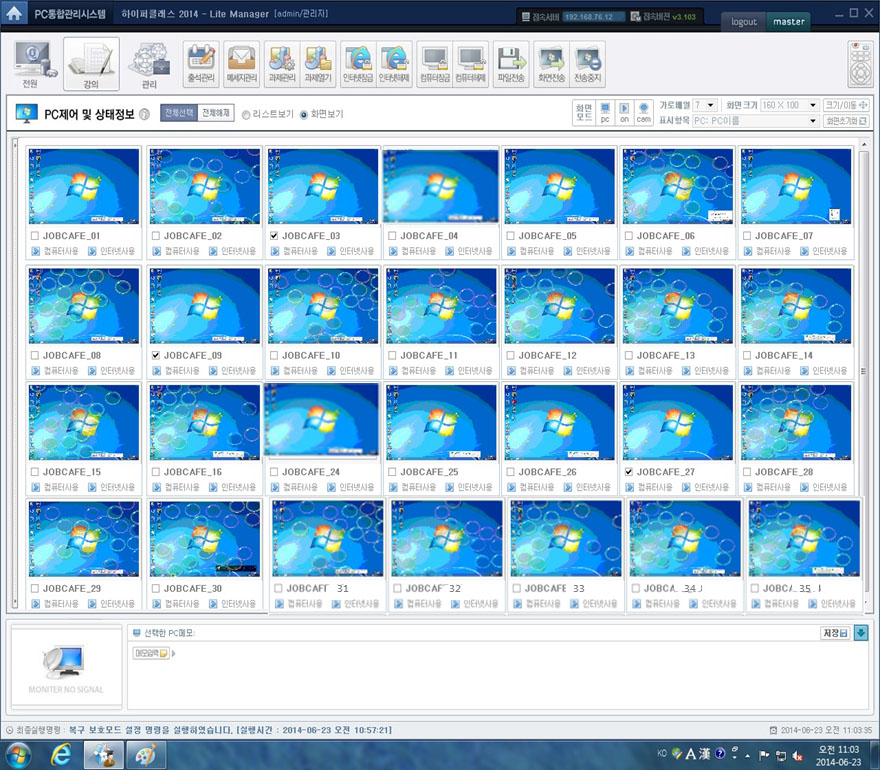The width and height of the screenshot is (880, 770).
Task: Click 인터넷해제 to unlock internet
Action: point(394,63)
